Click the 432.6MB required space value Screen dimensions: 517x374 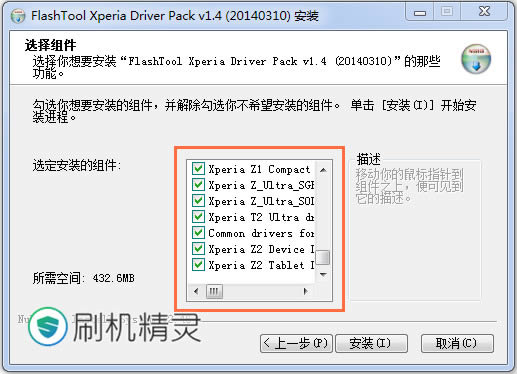point(114,278)
